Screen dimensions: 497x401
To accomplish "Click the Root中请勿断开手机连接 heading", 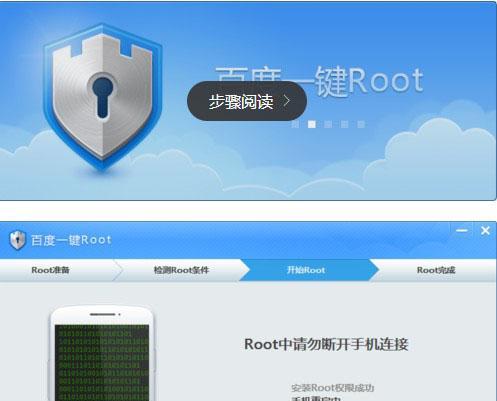I will 326,344.
